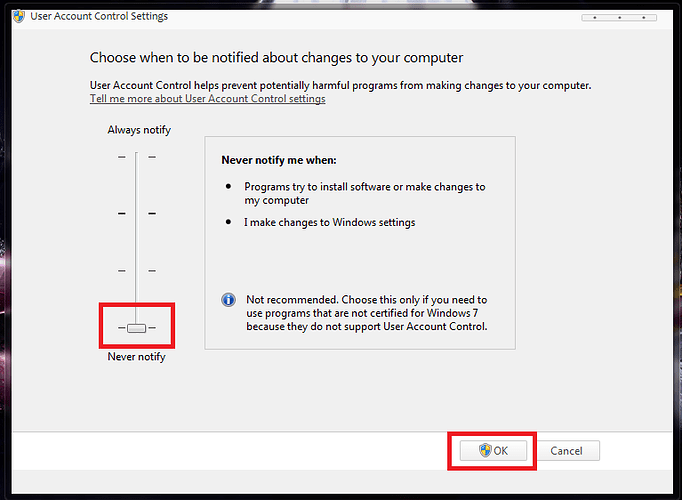Click the 'Never notify me when:' heading

(279, 159)
